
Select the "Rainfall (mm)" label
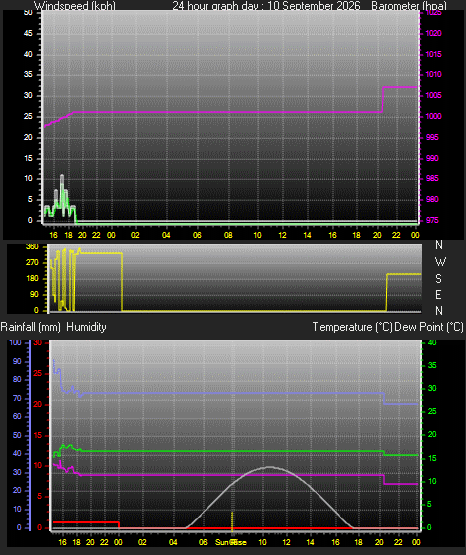tap(30, 327)
